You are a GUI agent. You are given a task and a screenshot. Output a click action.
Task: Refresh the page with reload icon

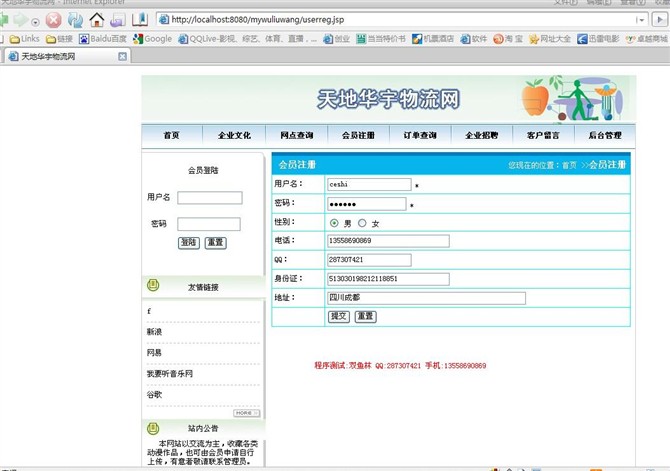75,20
